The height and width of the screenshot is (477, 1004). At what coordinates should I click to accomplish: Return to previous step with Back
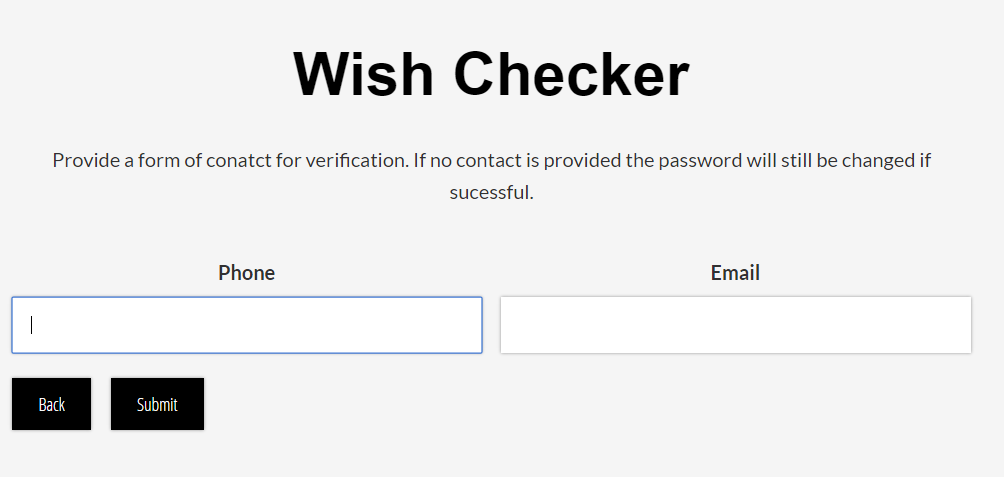52,404
